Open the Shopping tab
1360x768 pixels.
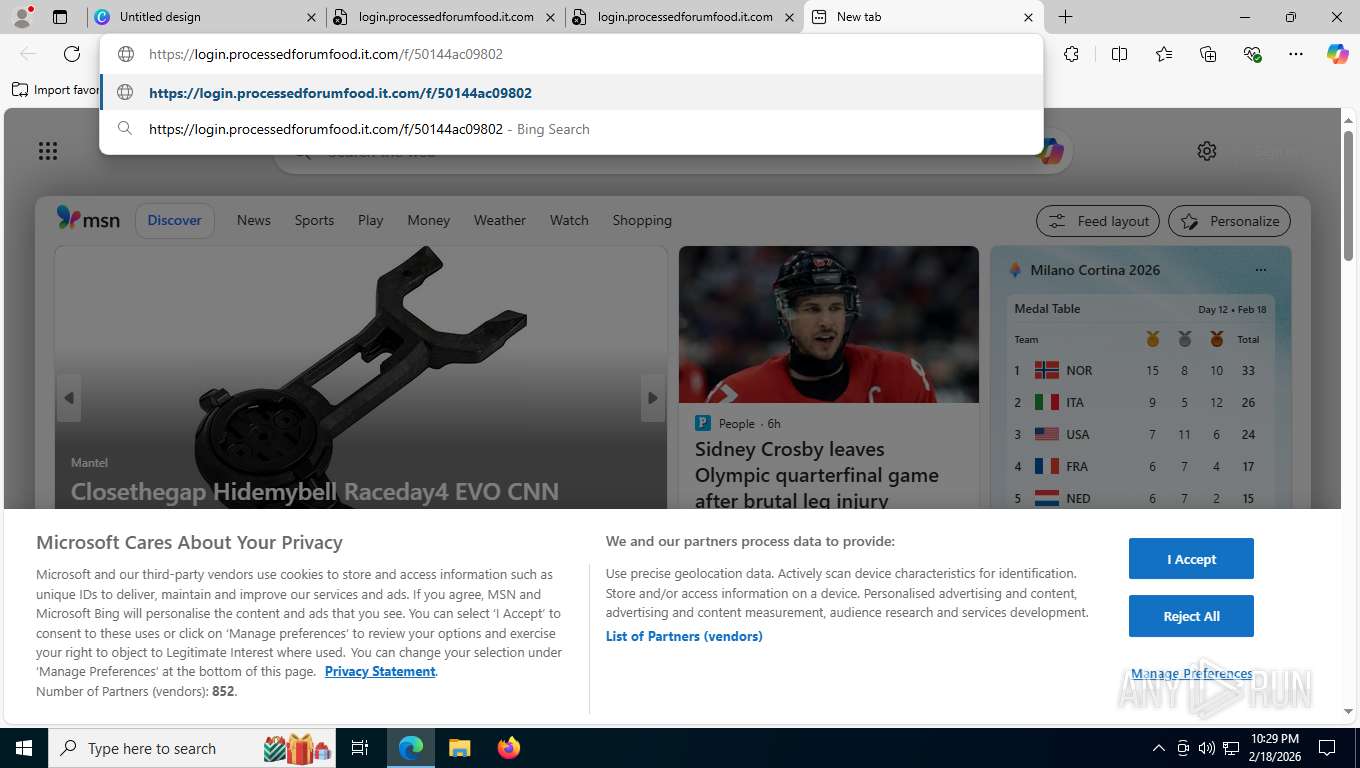642,220
